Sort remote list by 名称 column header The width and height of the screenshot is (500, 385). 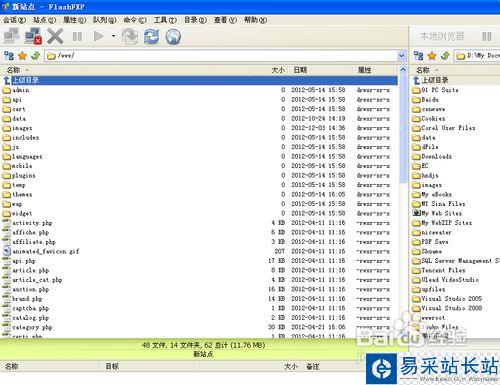point(125,70)
